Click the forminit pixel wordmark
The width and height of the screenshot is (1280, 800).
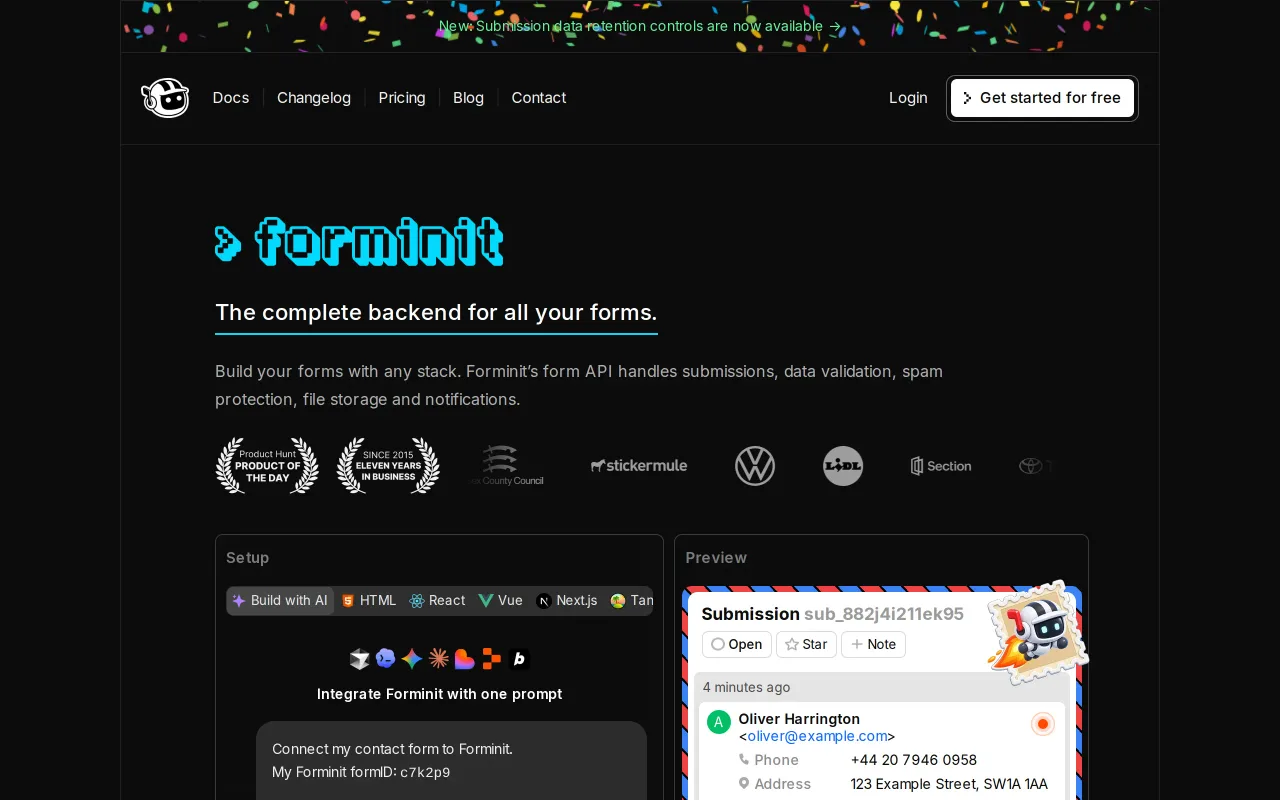coord(359,241)
